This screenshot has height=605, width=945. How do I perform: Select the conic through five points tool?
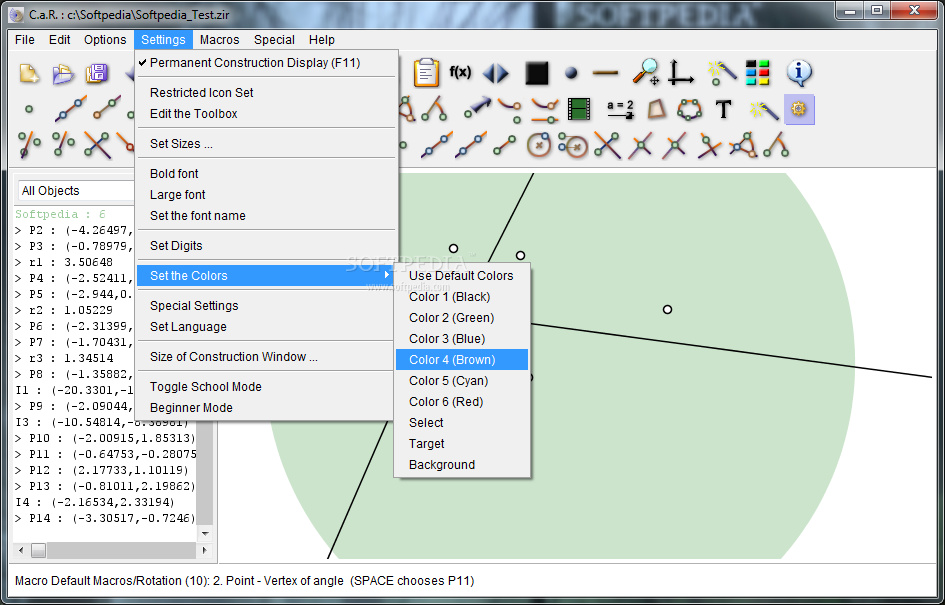[689, 110]
